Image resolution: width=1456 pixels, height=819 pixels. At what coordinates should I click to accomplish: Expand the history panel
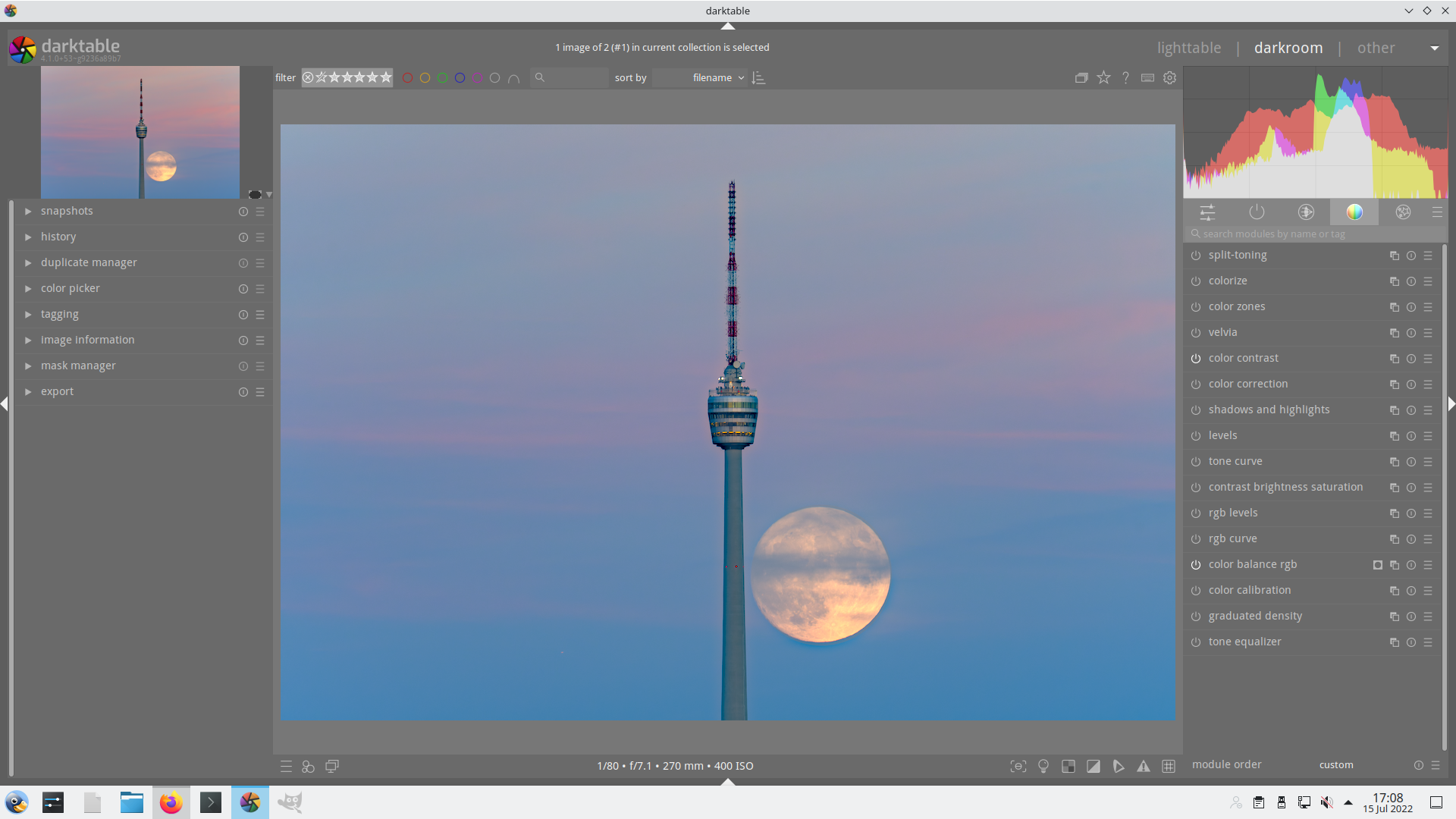coord(58,237)
